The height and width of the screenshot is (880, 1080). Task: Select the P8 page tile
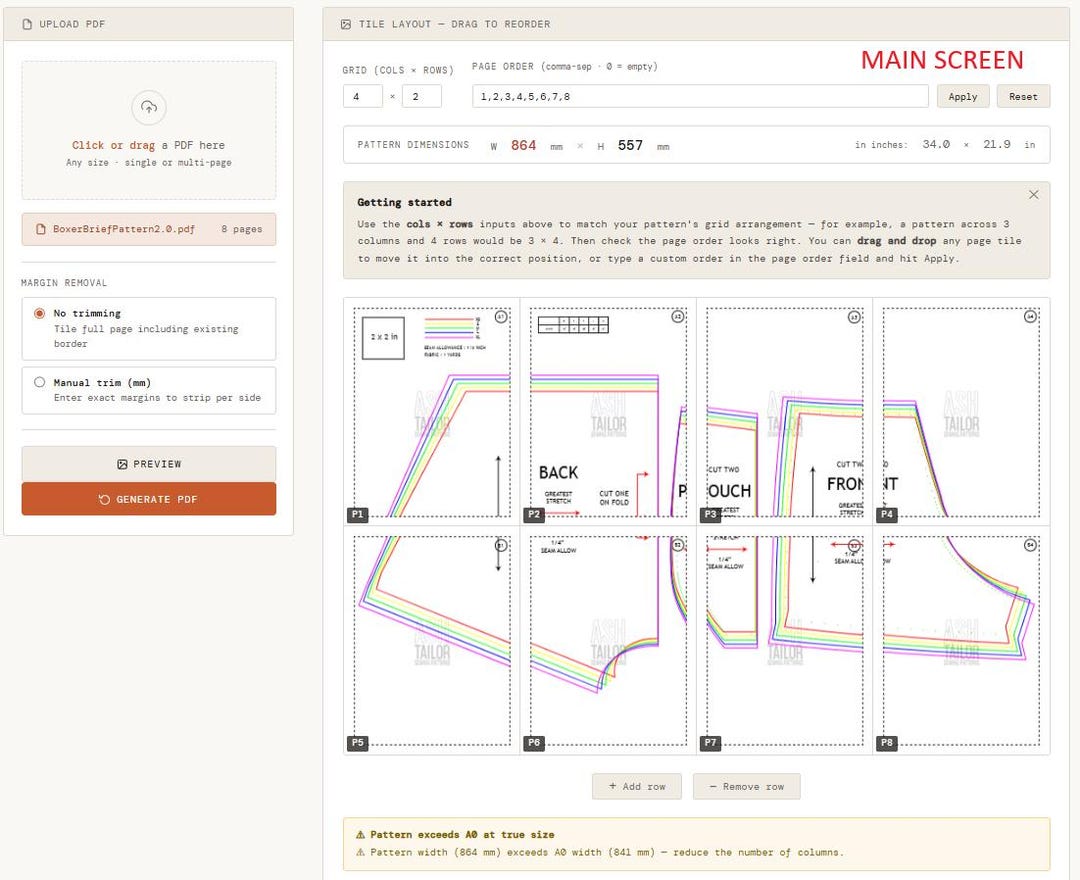(x=961, y=640)
